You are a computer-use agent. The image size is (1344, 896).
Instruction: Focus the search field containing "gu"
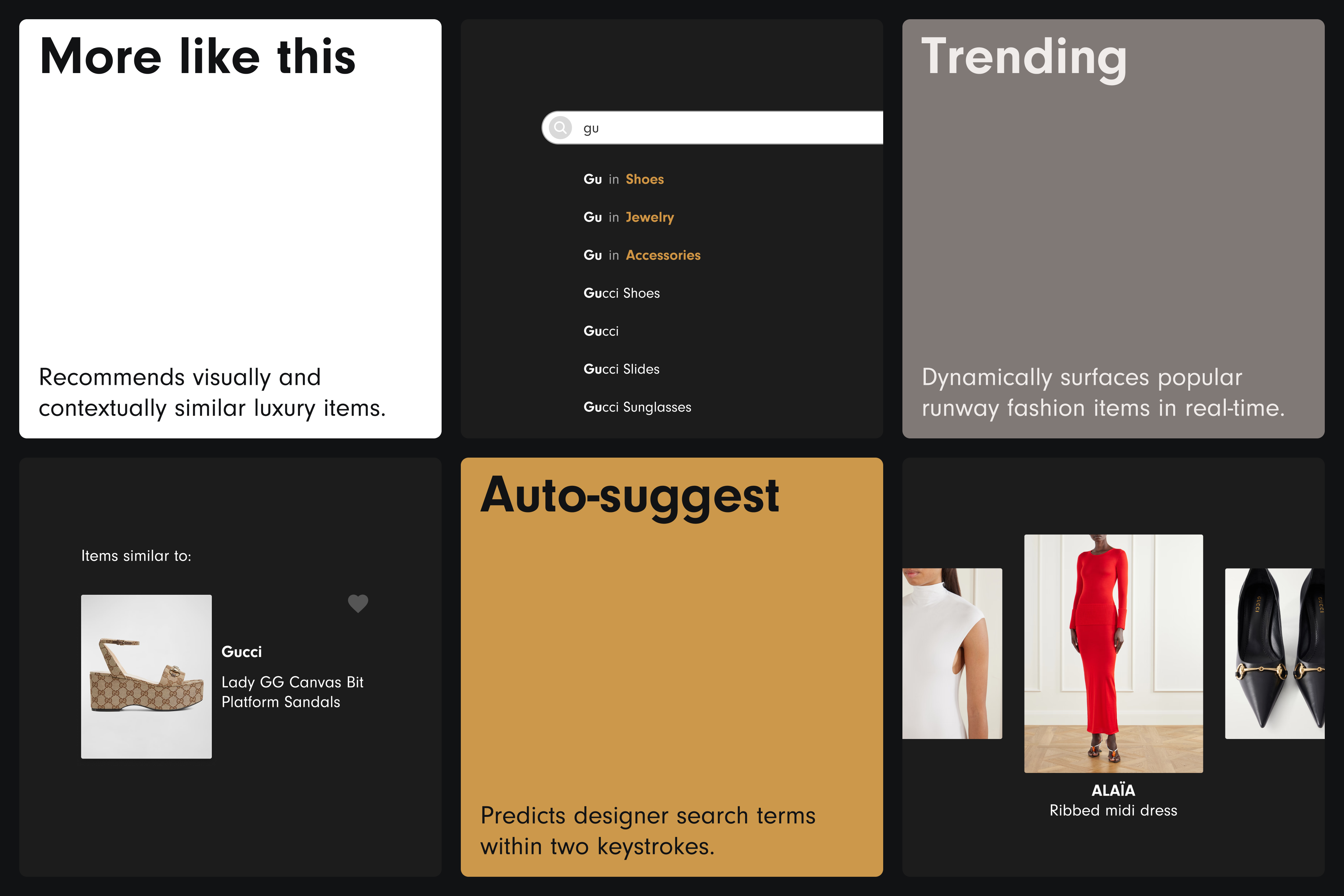tap(712, 128)
